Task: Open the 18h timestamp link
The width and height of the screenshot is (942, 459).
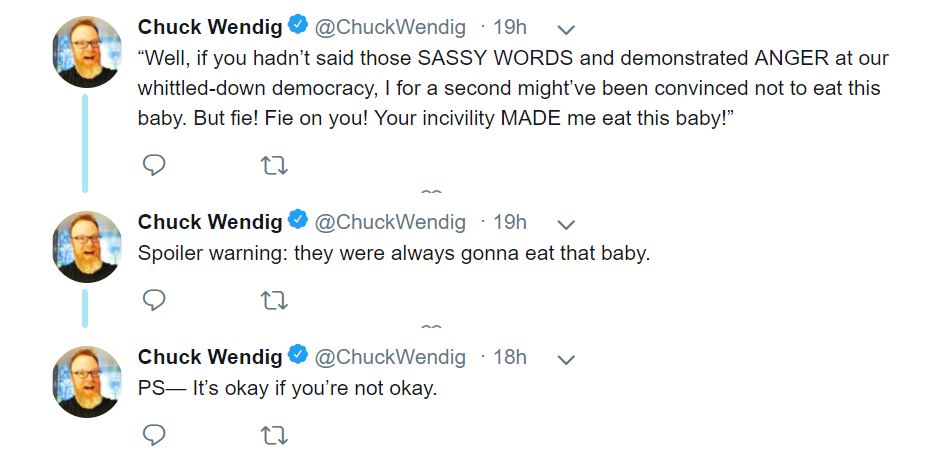Action: 509,357
